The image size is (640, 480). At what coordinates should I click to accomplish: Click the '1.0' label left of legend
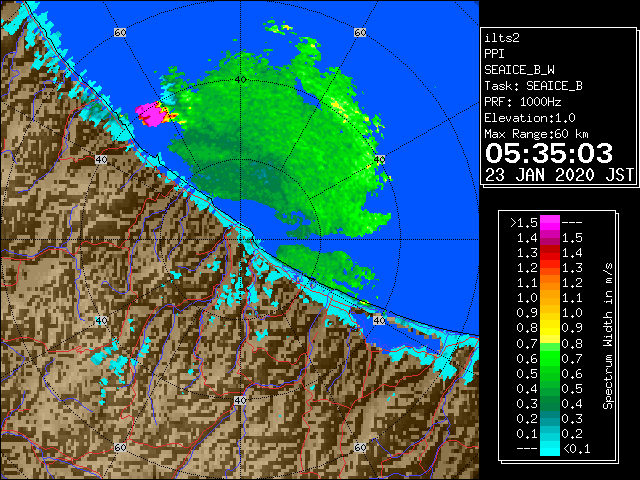point(527,298)
